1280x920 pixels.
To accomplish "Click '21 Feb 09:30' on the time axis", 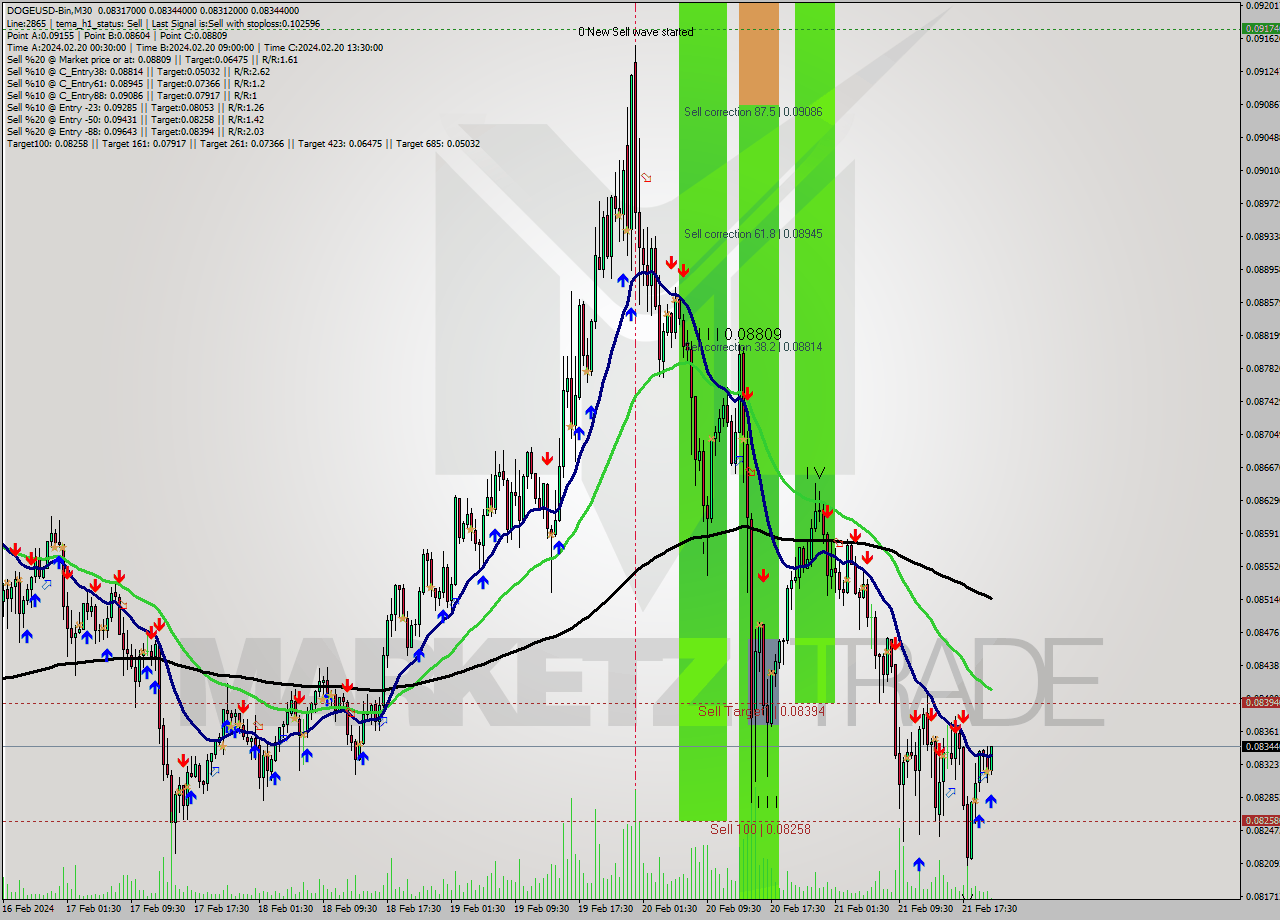I will 925,909.
